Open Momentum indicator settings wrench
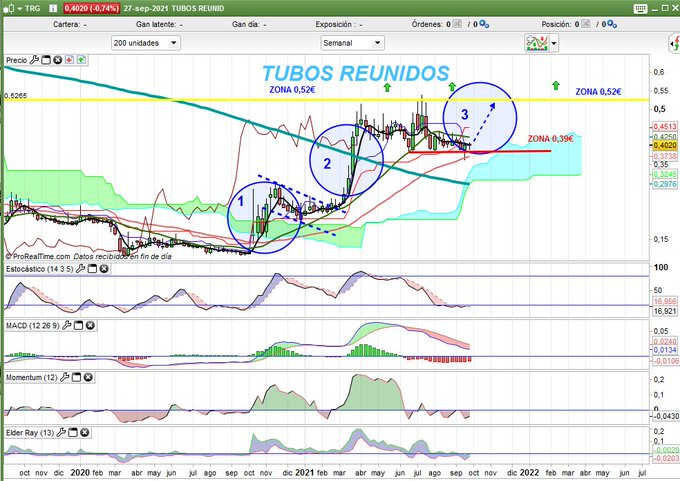The width and height of the screenshot is (680, 481). click(x=65, y=377)
